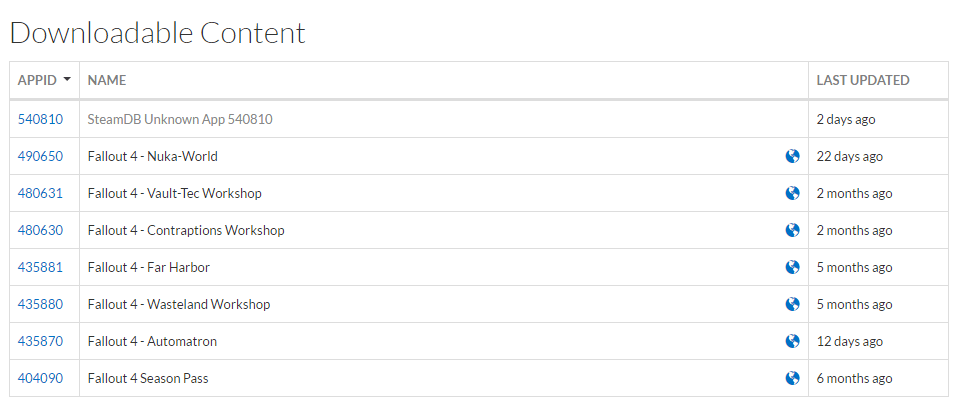
Task: Click globe icon for Vault-Tec Workshop row
Action: click(x=792, y=193)
